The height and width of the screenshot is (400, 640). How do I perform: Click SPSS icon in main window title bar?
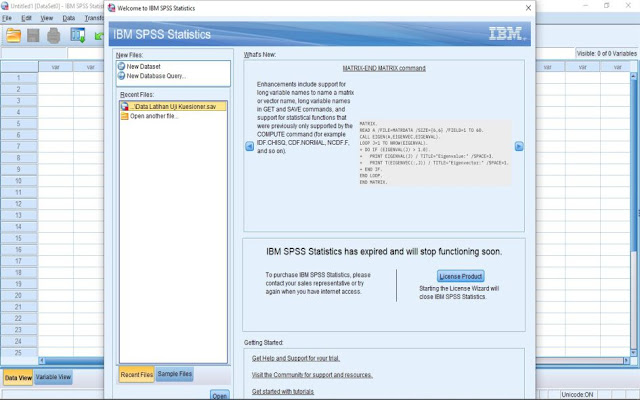click(x=4, y=6)
